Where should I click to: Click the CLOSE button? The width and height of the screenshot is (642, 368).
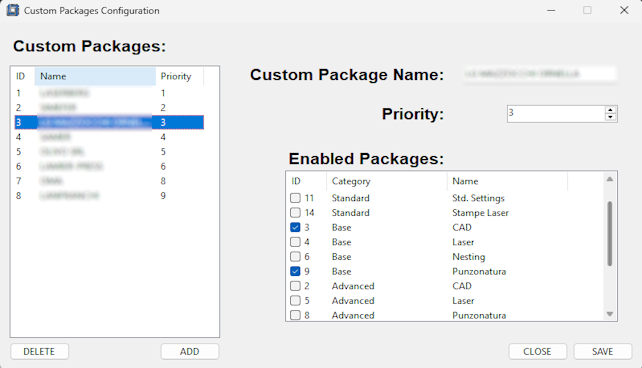[537, 352]
